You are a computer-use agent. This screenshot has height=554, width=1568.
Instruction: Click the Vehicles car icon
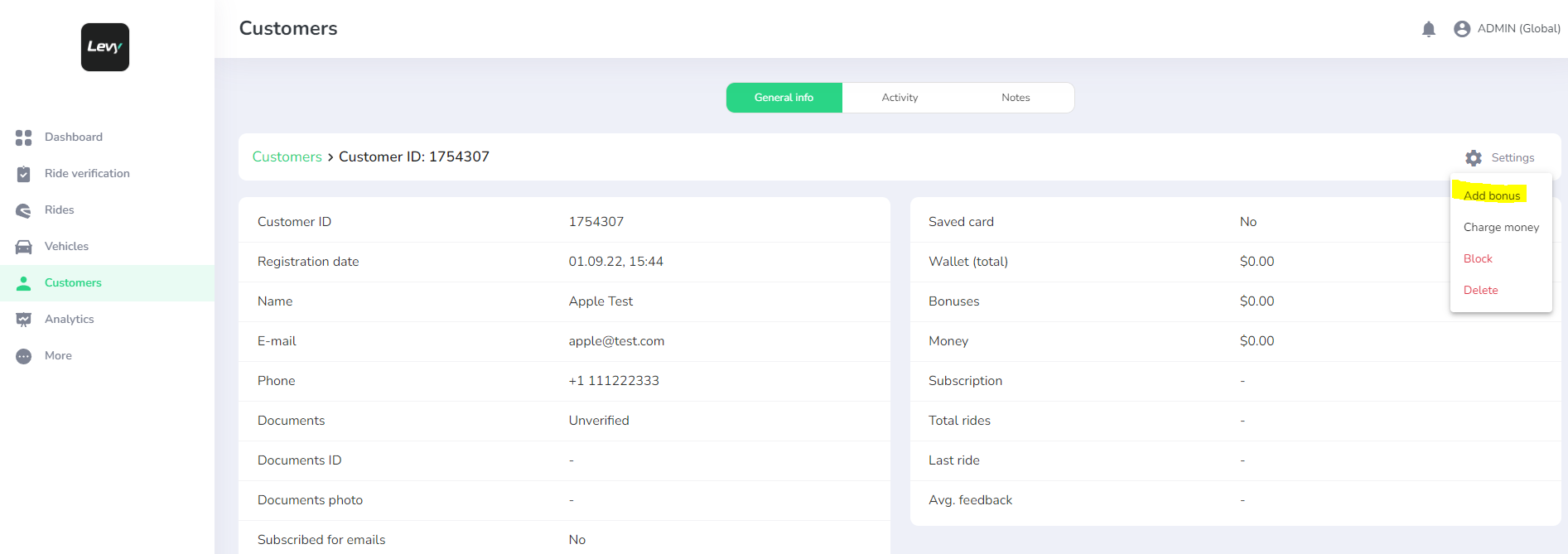tap(24, 247)
